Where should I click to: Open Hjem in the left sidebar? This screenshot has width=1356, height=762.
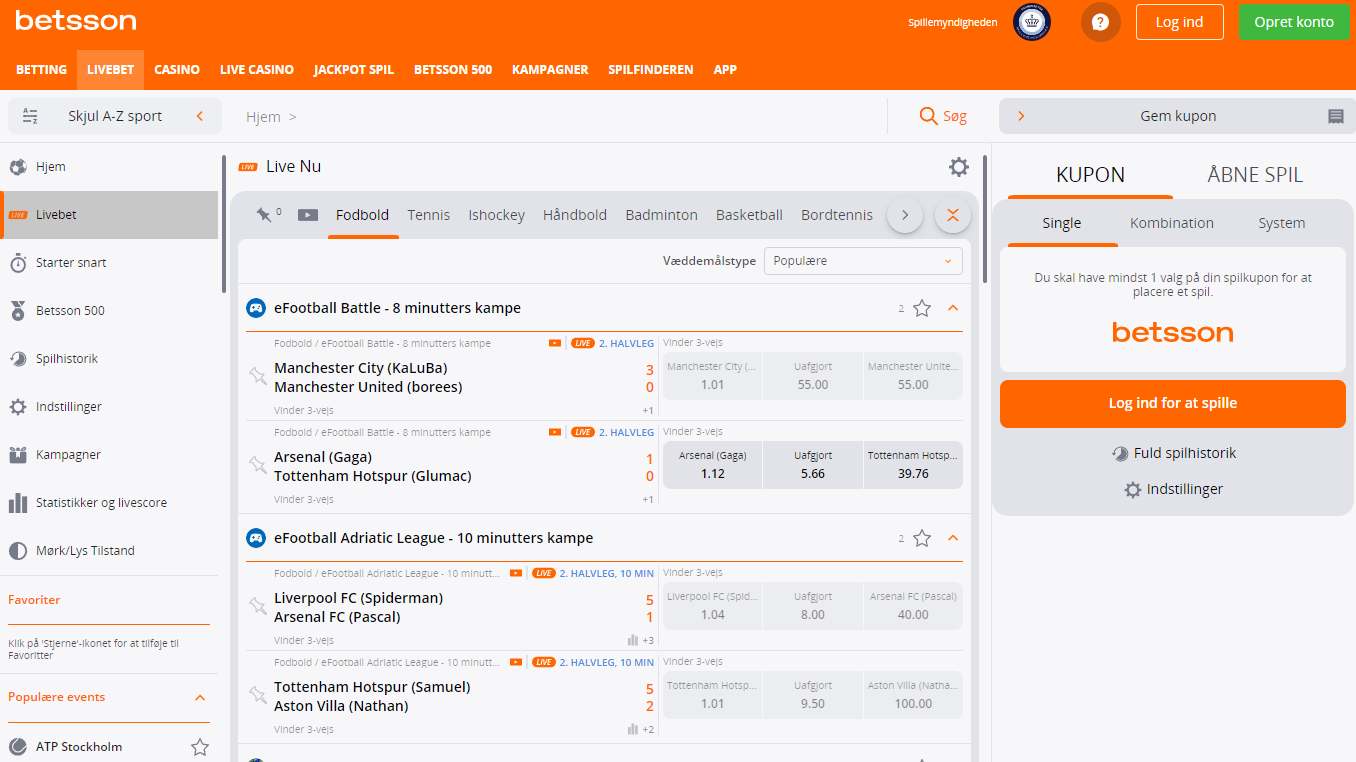109,167
